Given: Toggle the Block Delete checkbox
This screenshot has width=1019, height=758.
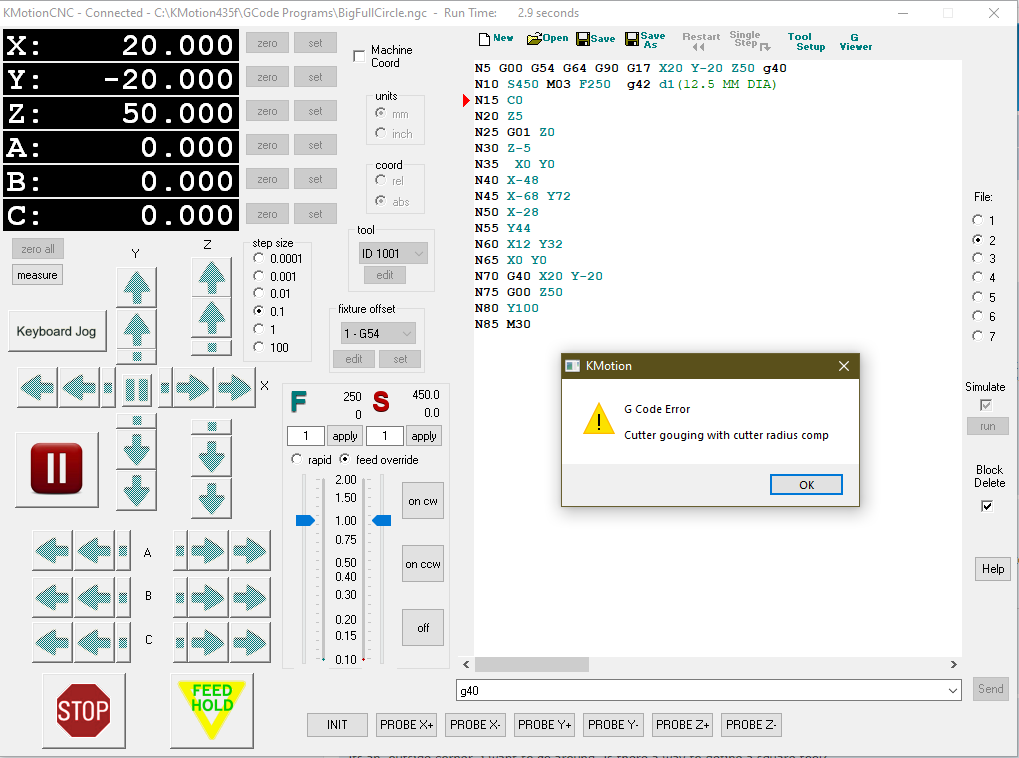Looking at the screenshot, I should [x=987, y=506].
